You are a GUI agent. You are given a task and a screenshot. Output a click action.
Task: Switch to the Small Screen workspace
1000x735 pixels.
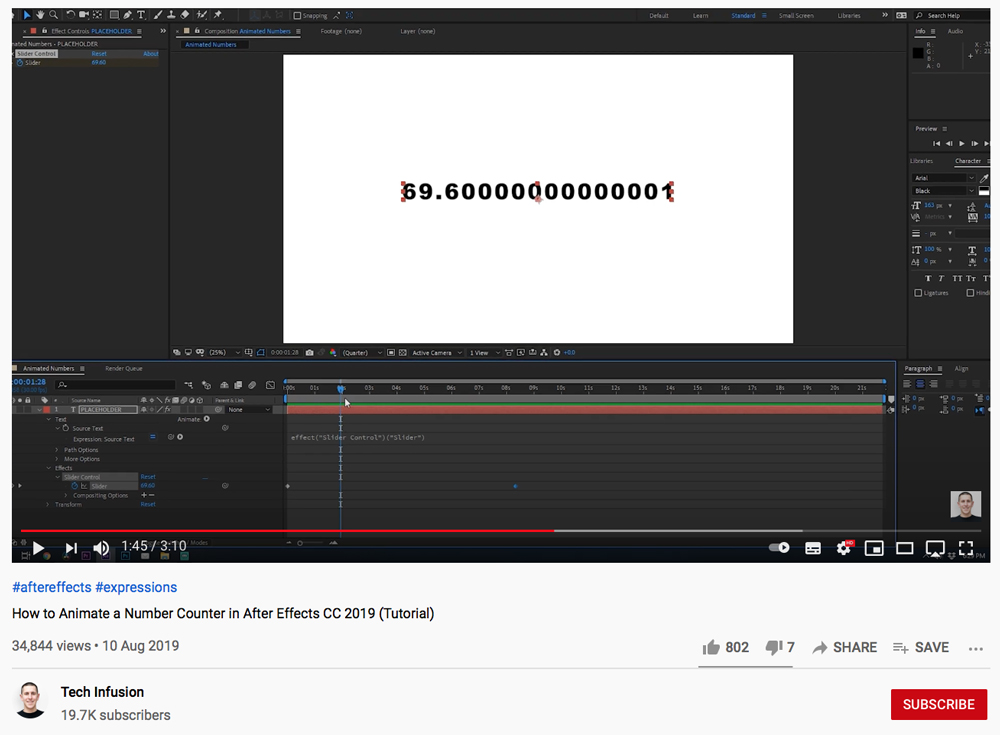click(796, 15)
